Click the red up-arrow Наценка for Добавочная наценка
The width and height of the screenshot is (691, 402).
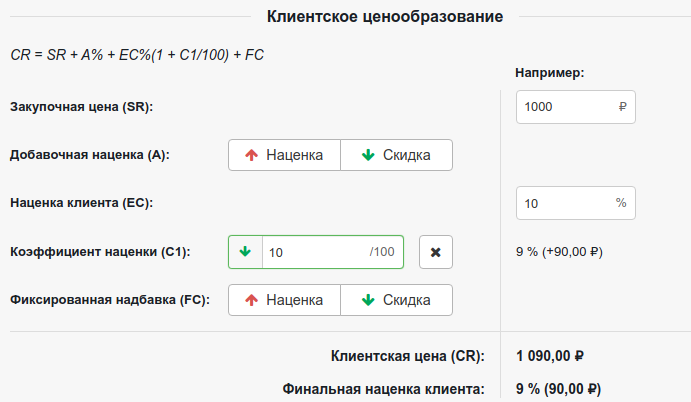coord(284,155)
